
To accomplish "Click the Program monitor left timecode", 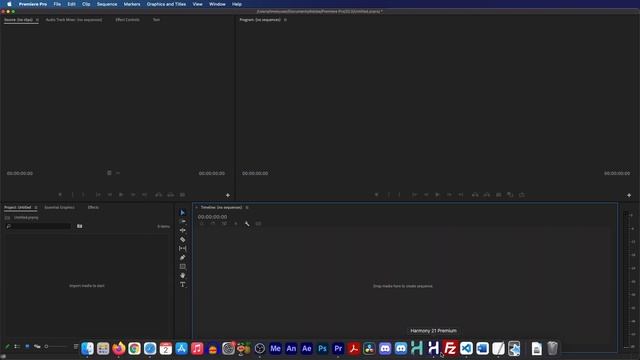I will [255, 173].
